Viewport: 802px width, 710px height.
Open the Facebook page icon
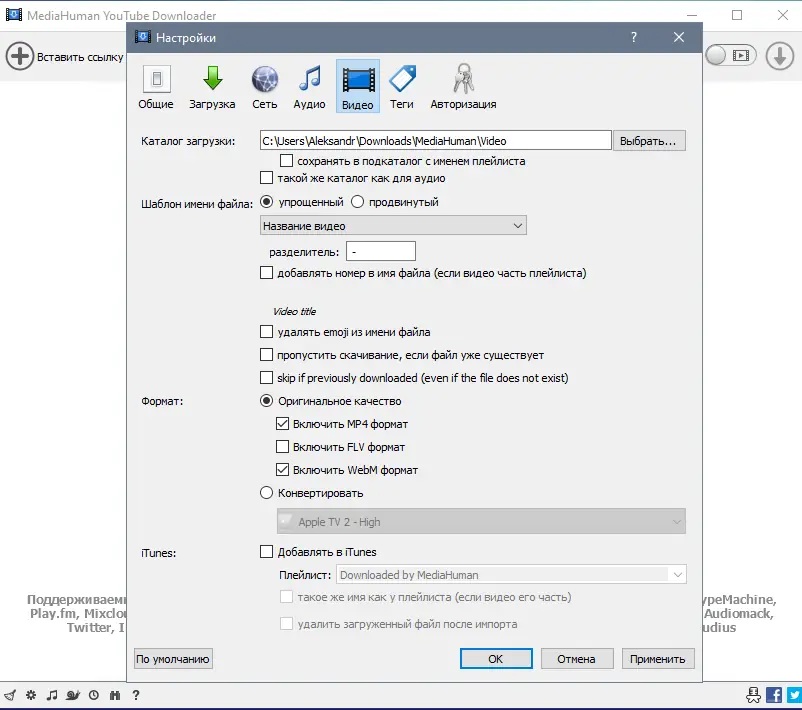[x=774, y=696]
